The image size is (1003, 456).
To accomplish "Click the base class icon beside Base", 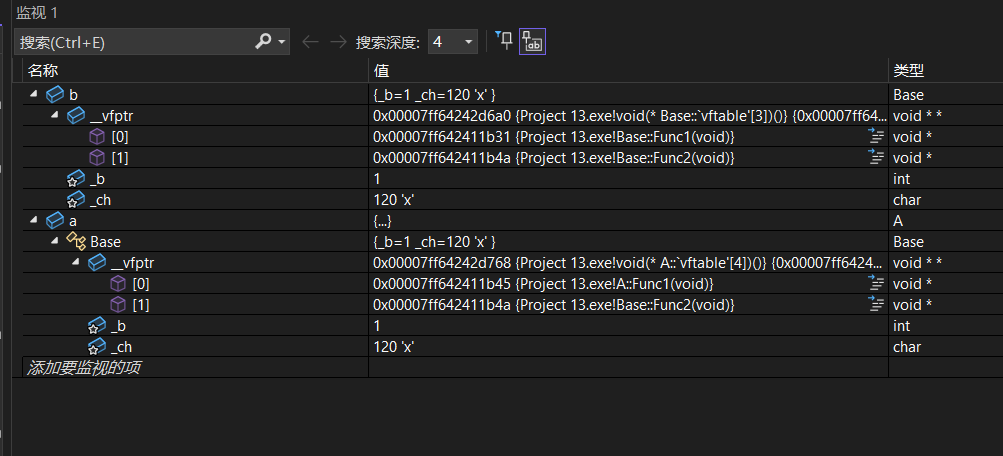I will click(x=76, y=242).
